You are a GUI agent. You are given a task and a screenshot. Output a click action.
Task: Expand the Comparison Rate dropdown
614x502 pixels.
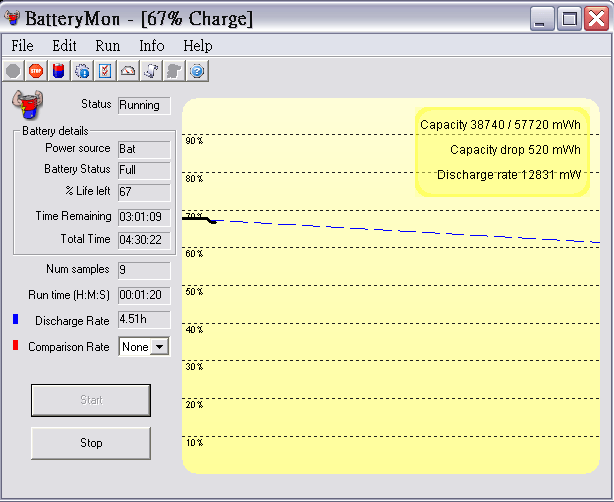[x=158, y=347]
